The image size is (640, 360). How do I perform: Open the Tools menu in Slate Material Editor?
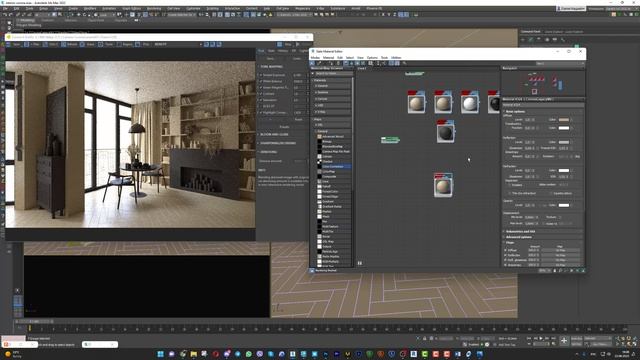point(384,58)
